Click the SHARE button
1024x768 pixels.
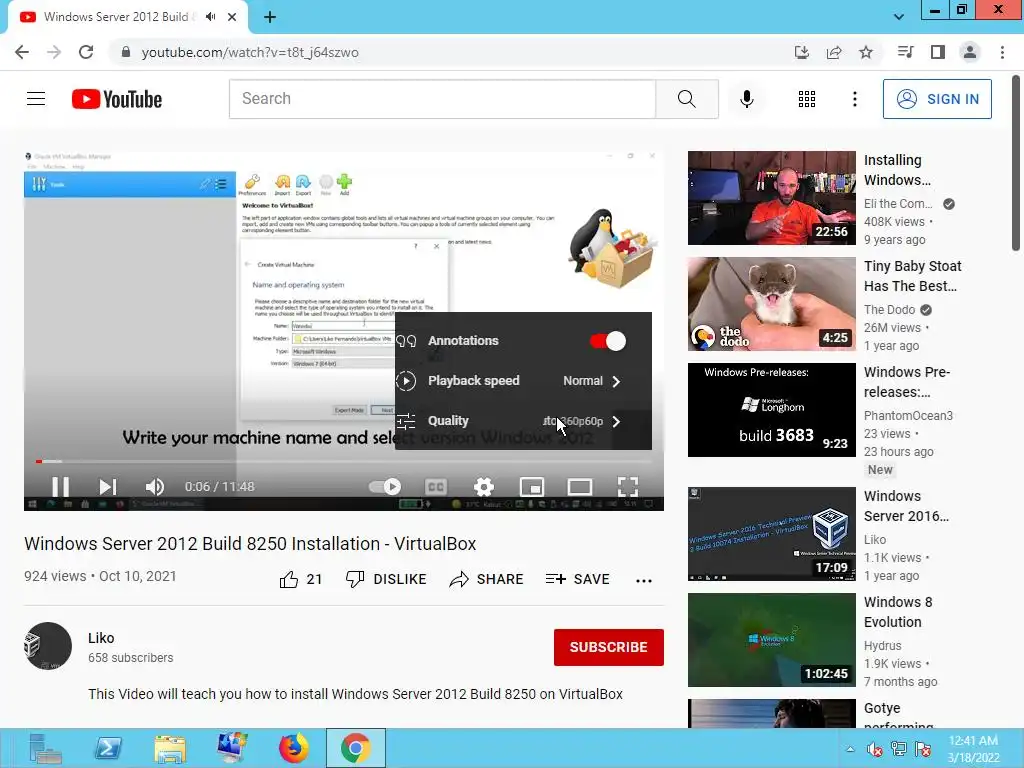tap(487, 579)
